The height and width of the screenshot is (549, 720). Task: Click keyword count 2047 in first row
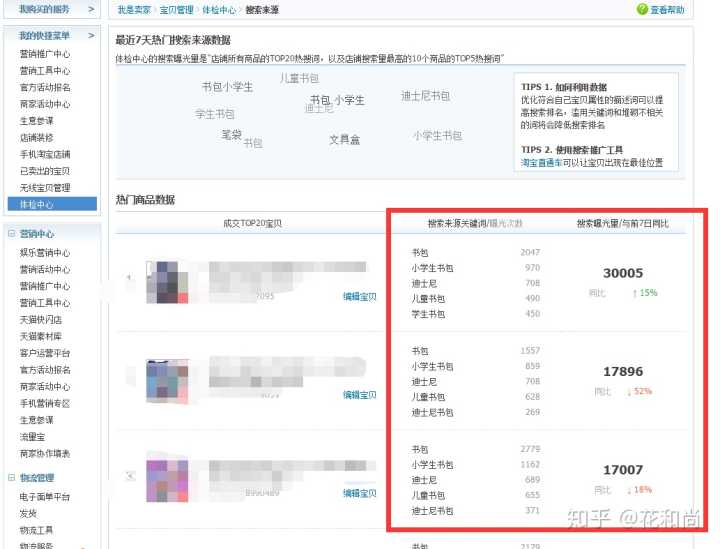click(x=530, y=252)
